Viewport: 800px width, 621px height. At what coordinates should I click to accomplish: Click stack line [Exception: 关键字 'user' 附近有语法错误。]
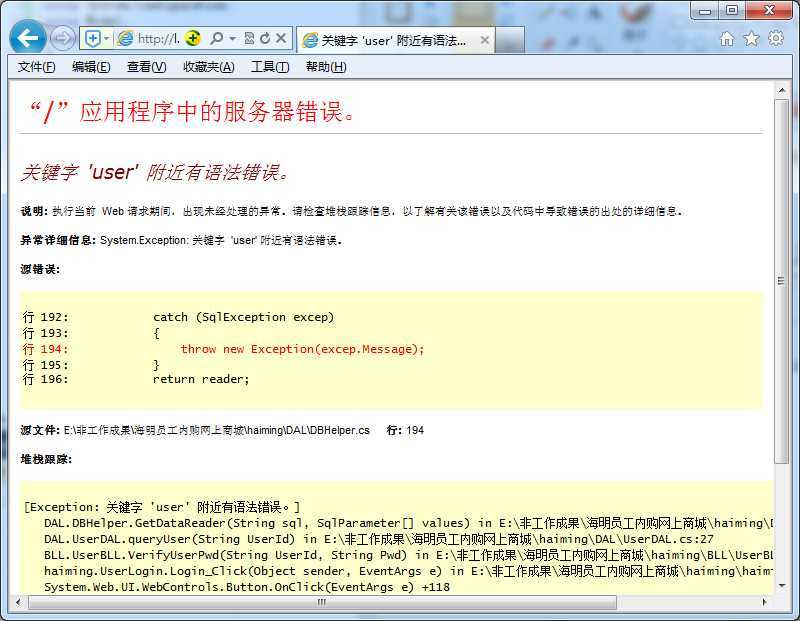coord(162,507)
